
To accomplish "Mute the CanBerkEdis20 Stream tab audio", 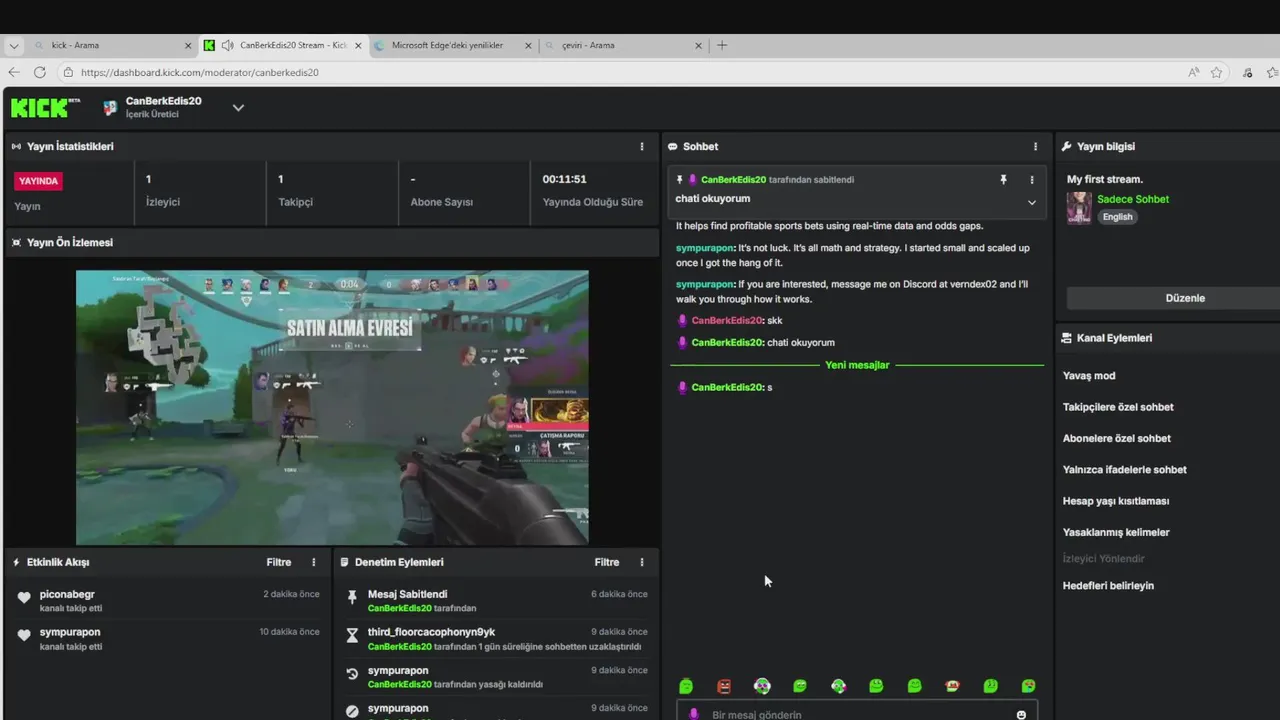I will pyautogui.click(x=227, y=45).
